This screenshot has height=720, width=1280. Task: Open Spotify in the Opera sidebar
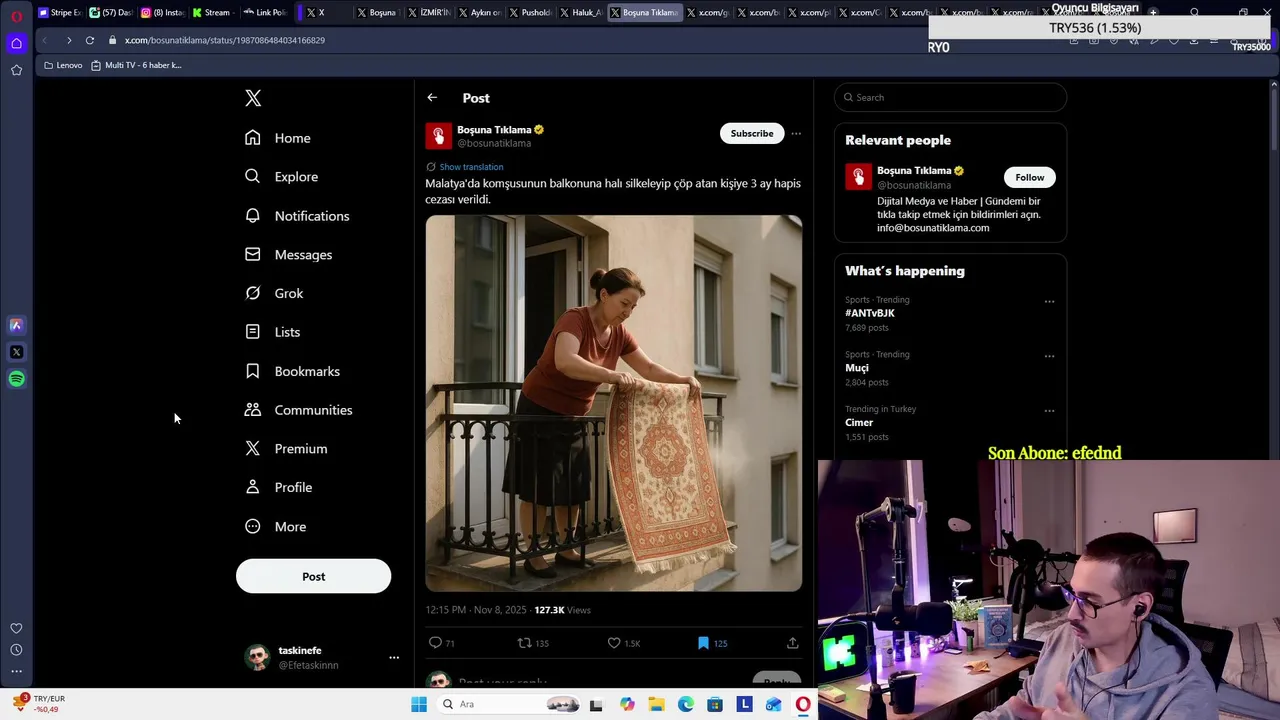tap(16, 379)
